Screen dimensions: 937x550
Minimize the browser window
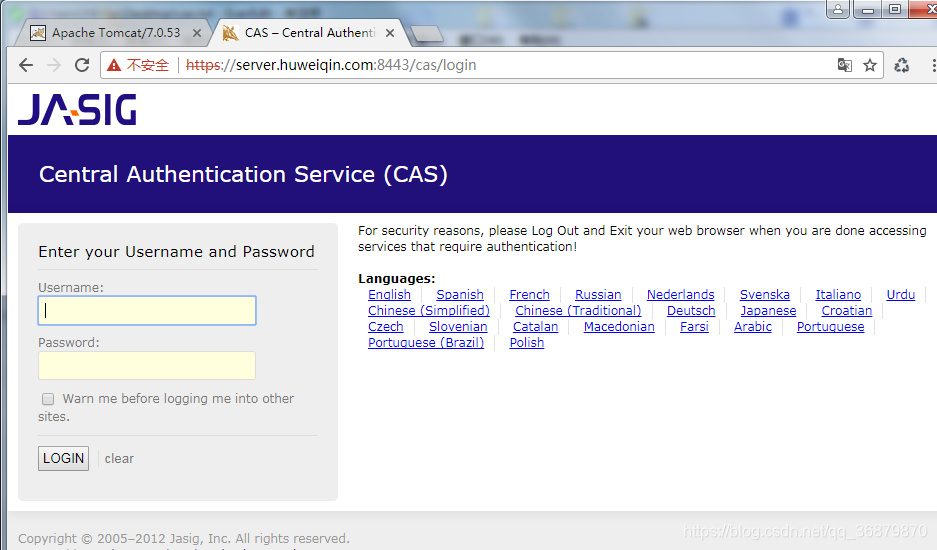pyautogui.click(x=868, y=9)
